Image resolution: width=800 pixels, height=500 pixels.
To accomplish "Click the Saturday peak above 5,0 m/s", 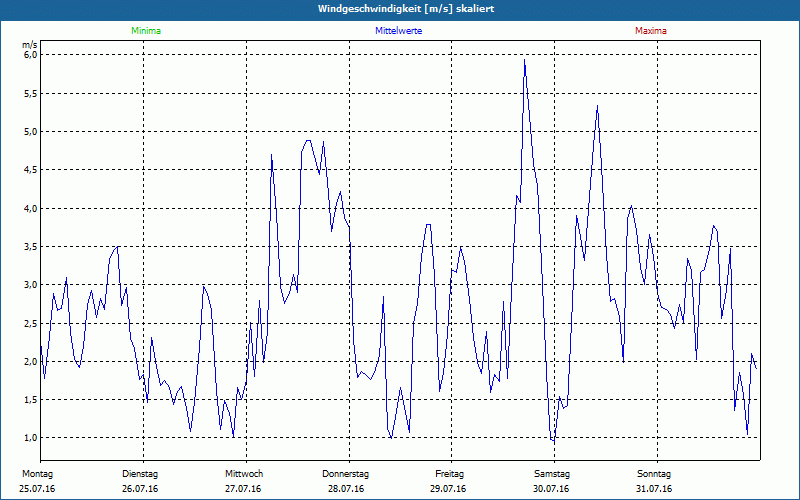I will pyautogui.click(x=597, y=106).
